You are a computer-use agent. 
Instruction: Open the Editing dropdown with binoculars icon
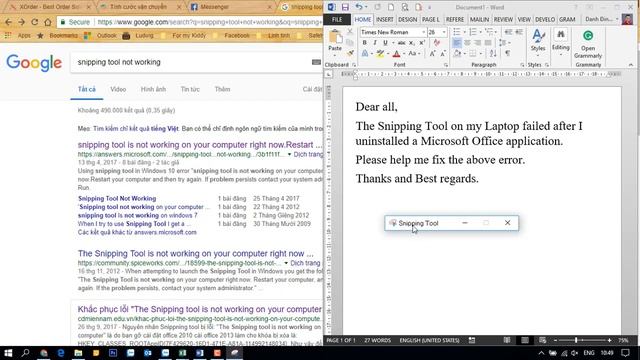click(x=560, y=41)
